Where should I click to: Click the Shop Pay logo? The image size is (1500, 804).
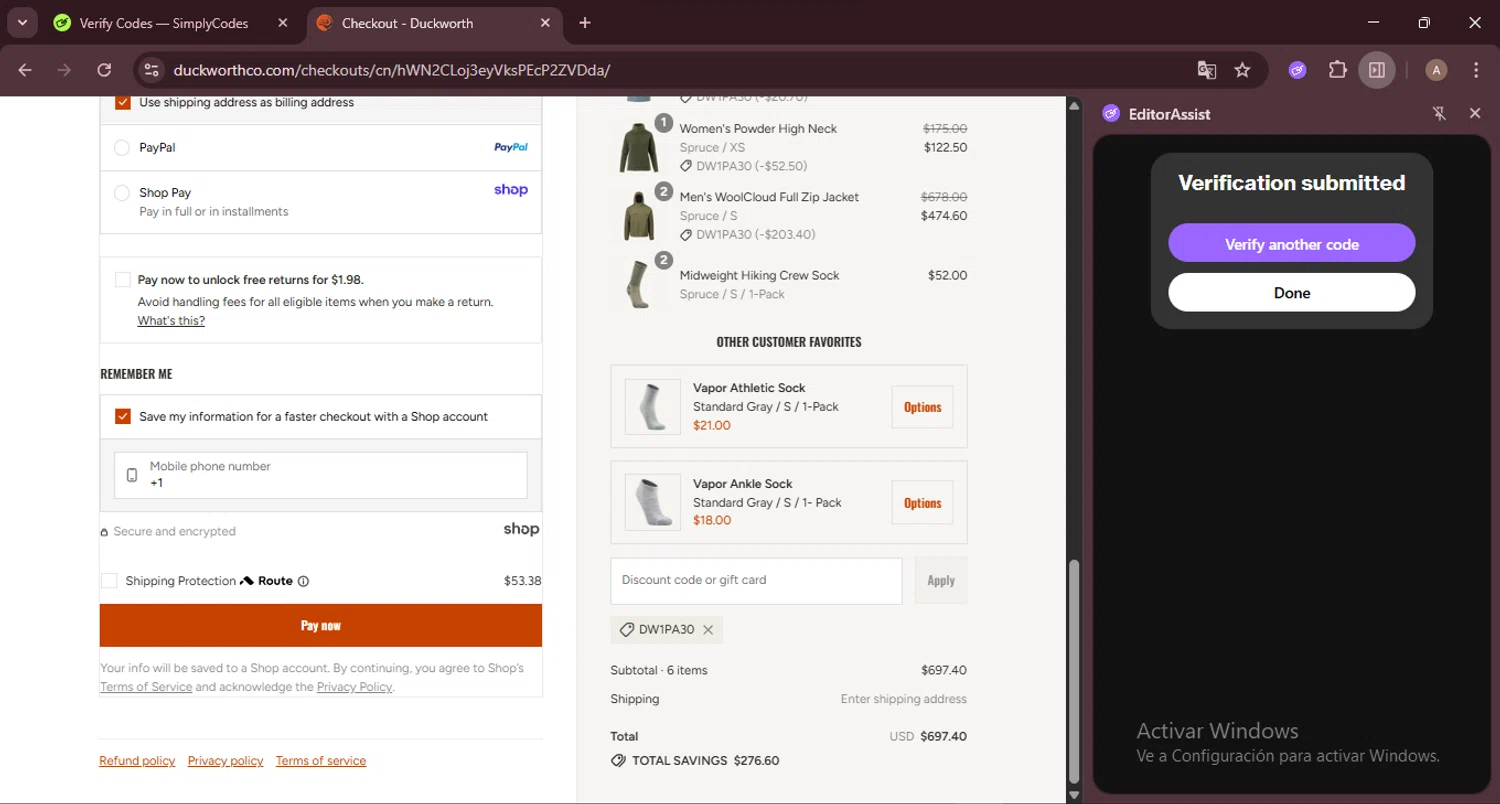coord(511,190)
